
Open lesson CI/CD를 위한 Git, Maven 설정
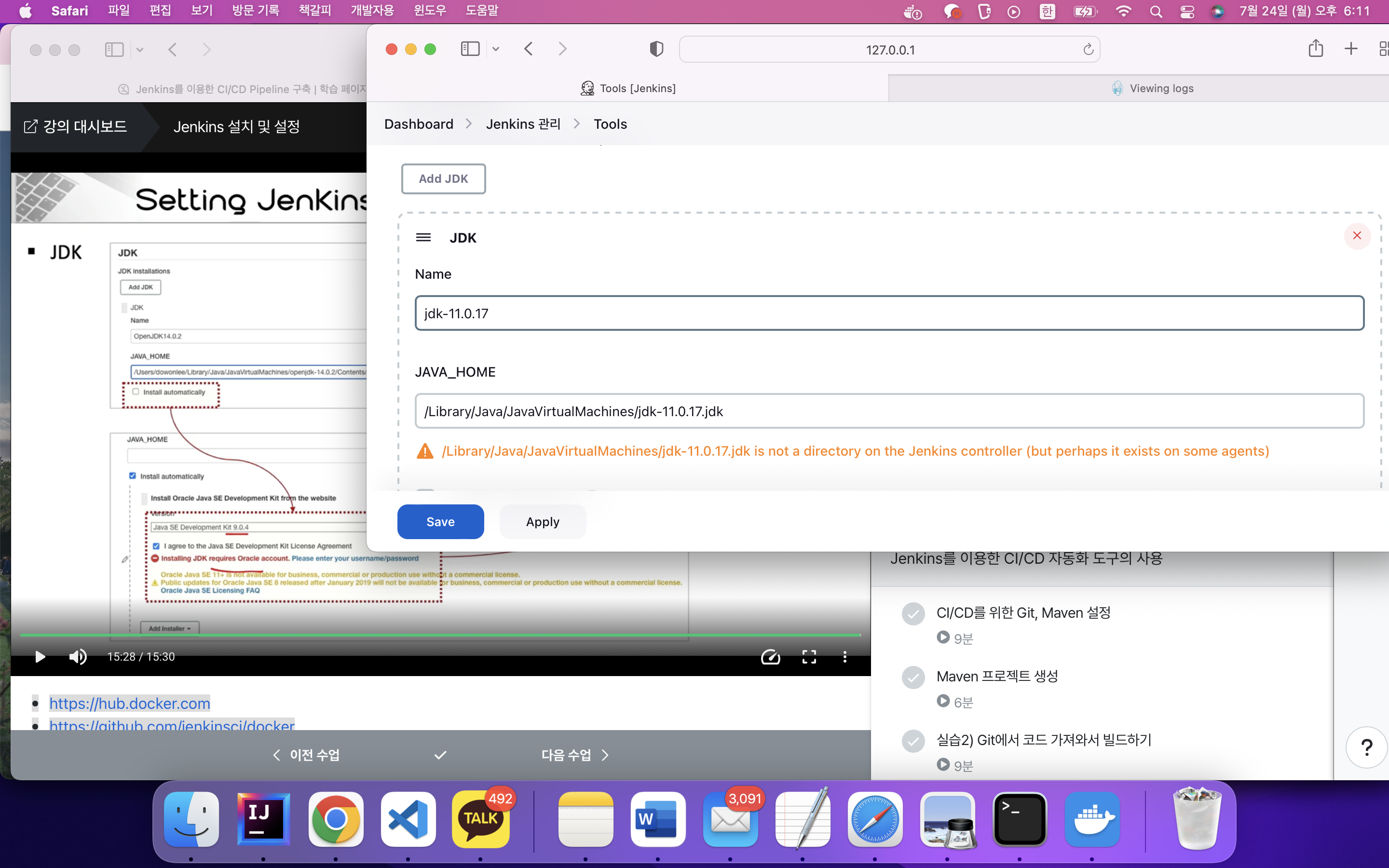1023,613
